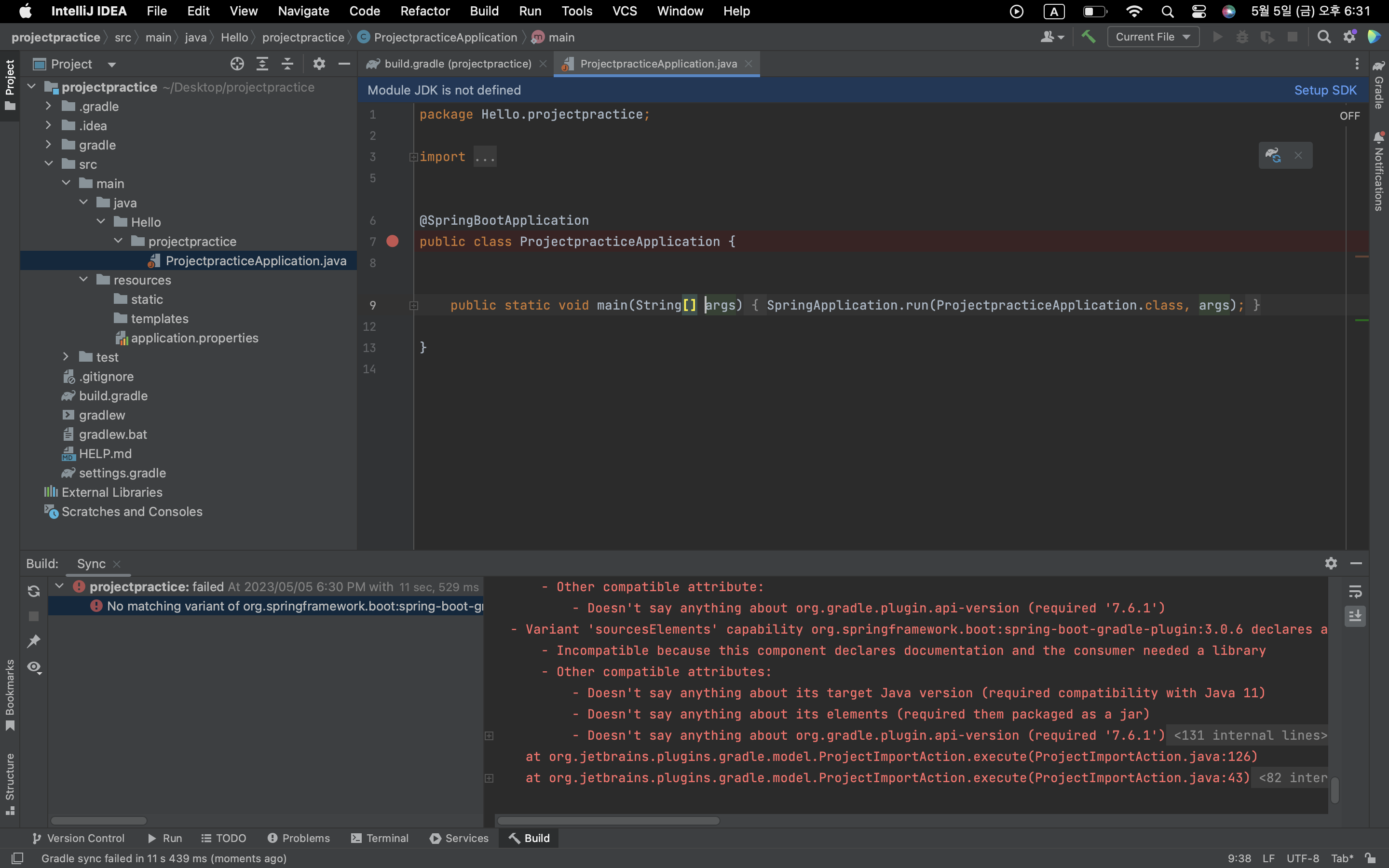Open Project panel options gear
This screenshot has width=1389, height=868.
tap(319, 64)
